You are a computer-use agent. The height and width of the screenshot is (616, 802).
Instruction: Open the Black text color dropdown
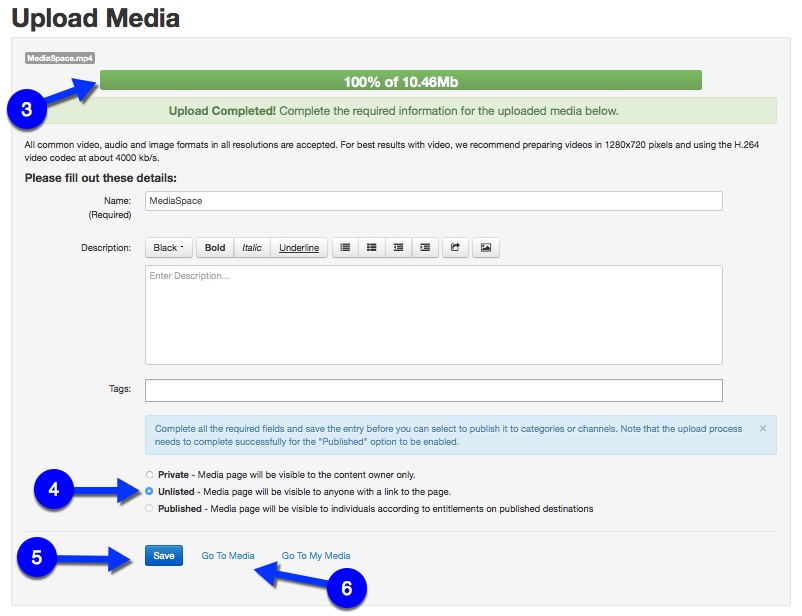point(169,247)
